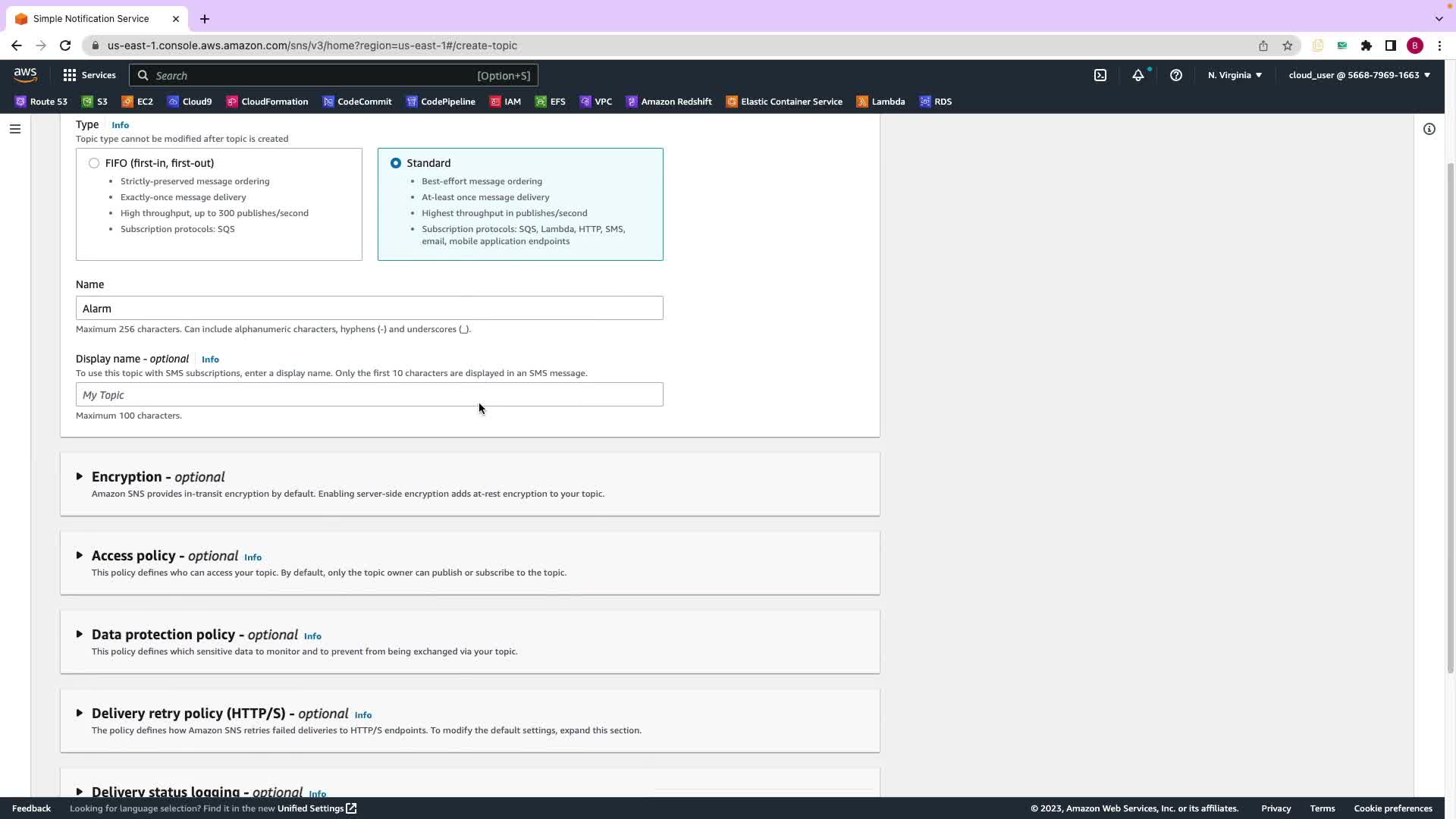Open the cloud_user account menu
This screenshot has height=819, width=1456.
click(x=1359, y=75)
